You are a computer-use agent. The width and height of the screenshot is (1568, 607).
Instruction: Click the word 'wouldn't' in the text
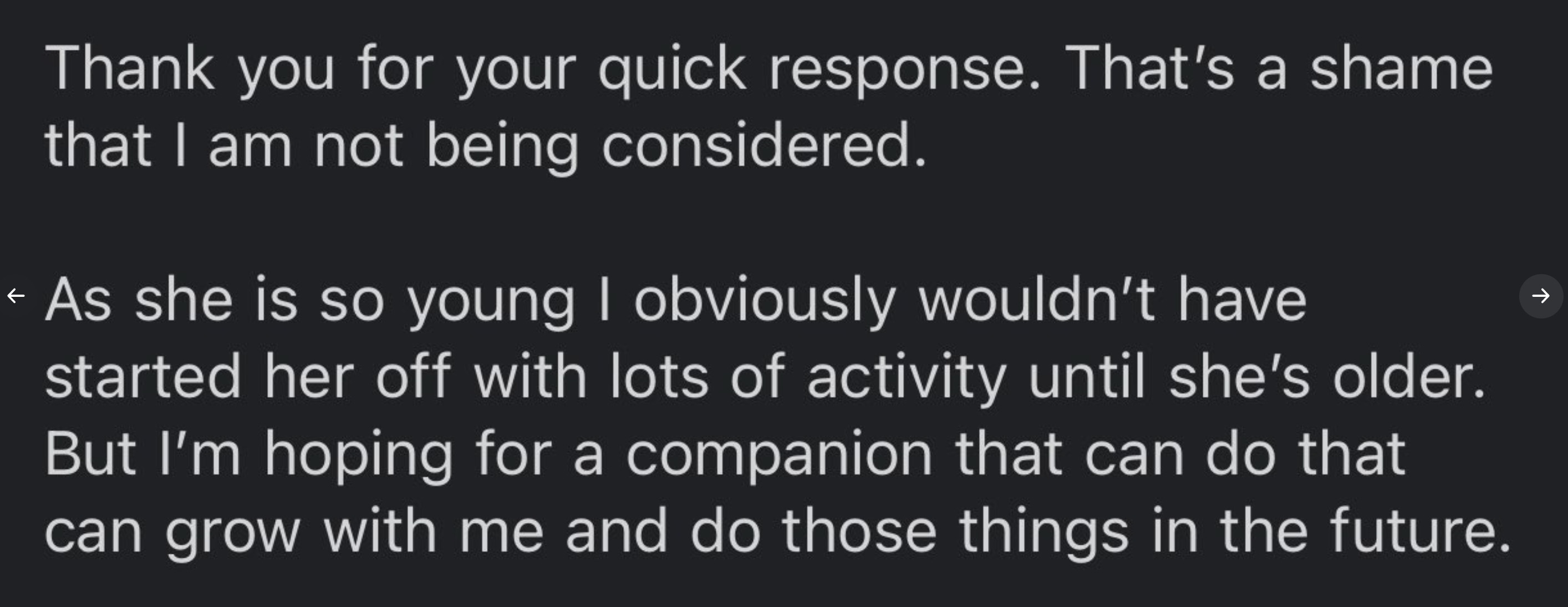1037,299
